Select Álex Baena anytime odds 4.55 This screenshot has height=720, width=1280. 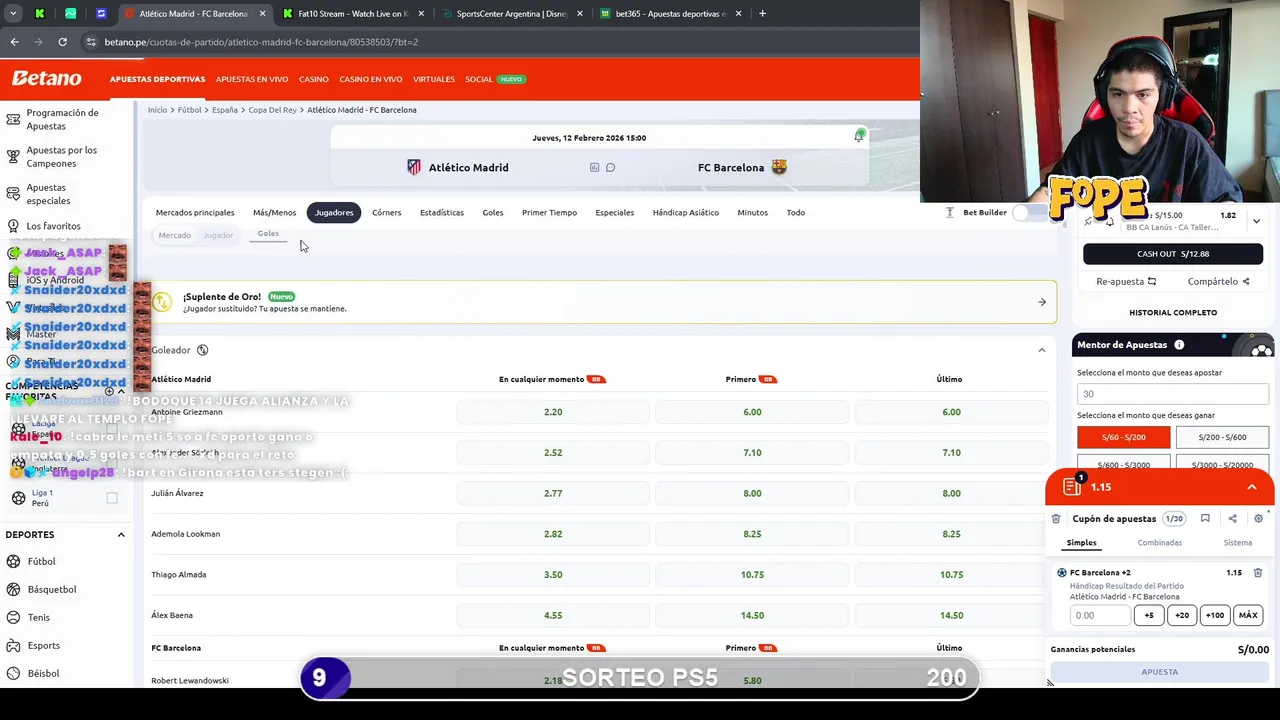[553, 615]
